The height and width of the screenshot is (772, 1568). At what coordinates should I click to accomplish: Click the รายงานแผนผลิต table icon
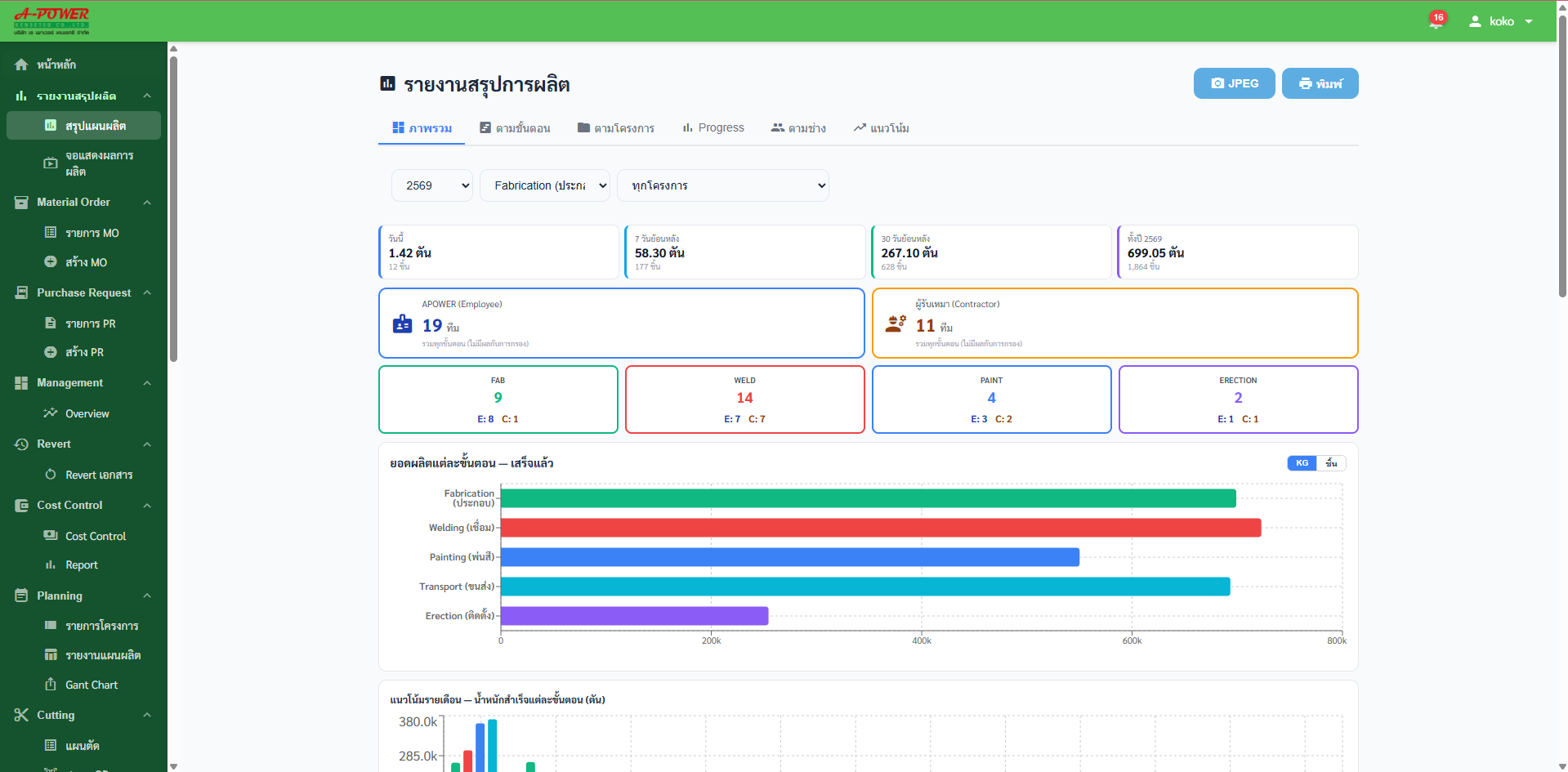pyautogui.click(x=51, y=654)
